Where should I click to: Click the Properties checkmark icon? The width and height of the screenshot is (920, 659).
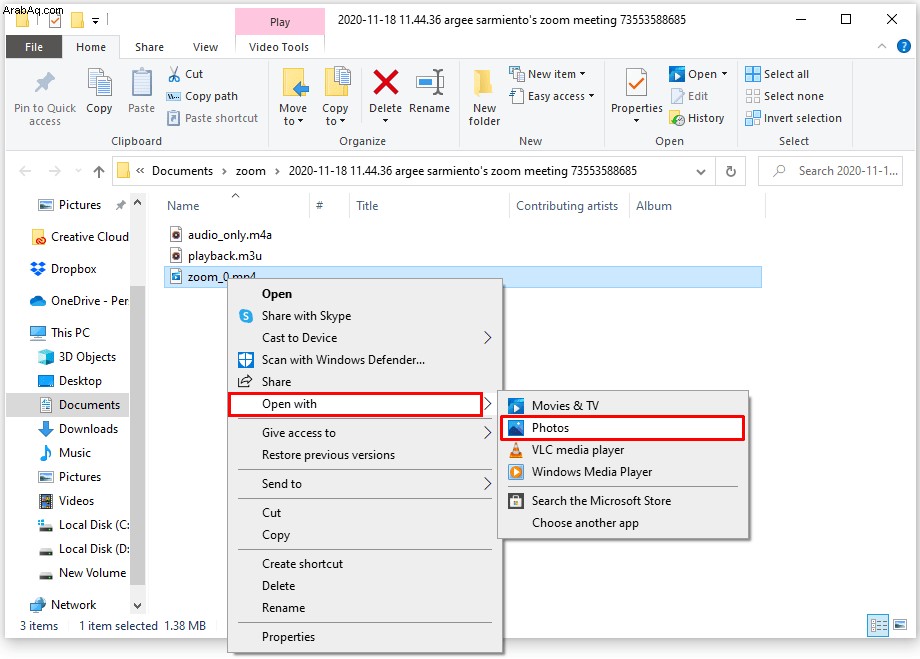(x=636, y=82)
